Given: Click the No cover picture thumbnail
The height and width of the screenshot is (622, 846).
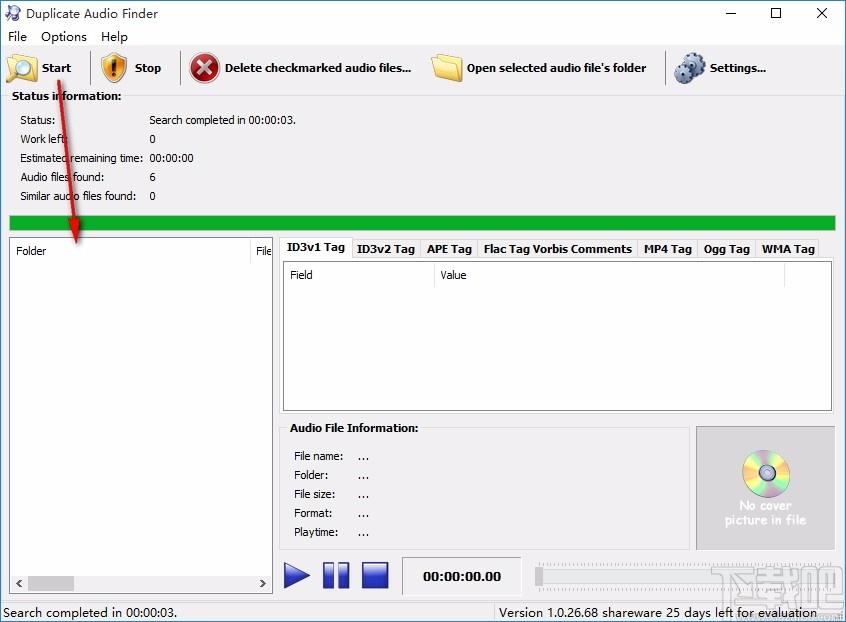Looking at the screenshot, I should (x=765, y=488).
